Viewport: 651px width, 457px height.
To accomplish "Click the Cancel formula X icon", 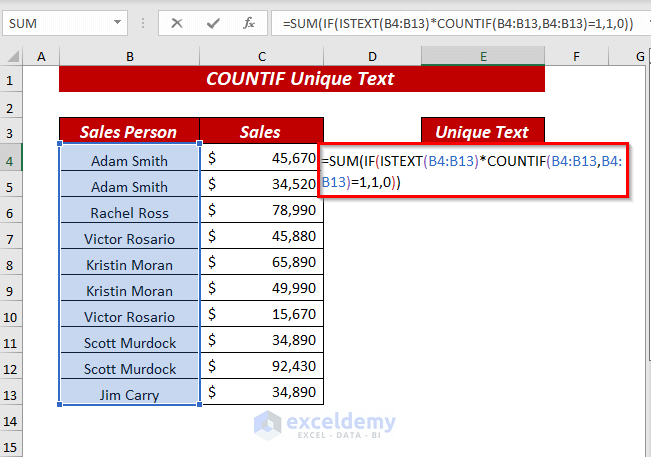I will pyautogui.click(x=177, y=23).
